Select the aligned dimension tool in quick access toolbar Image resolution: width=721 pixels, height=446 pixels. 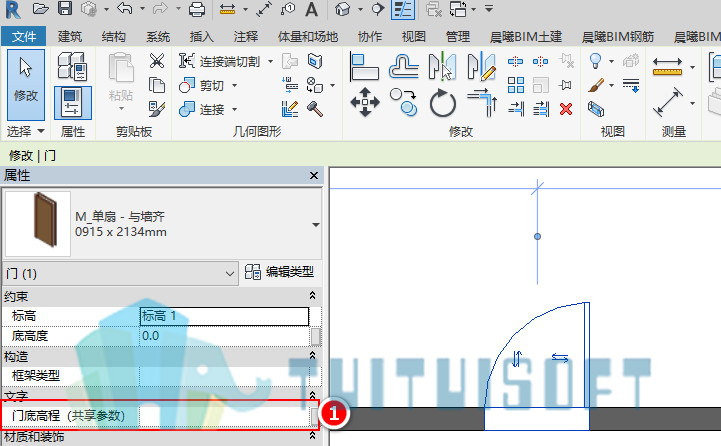pos(227,9)
